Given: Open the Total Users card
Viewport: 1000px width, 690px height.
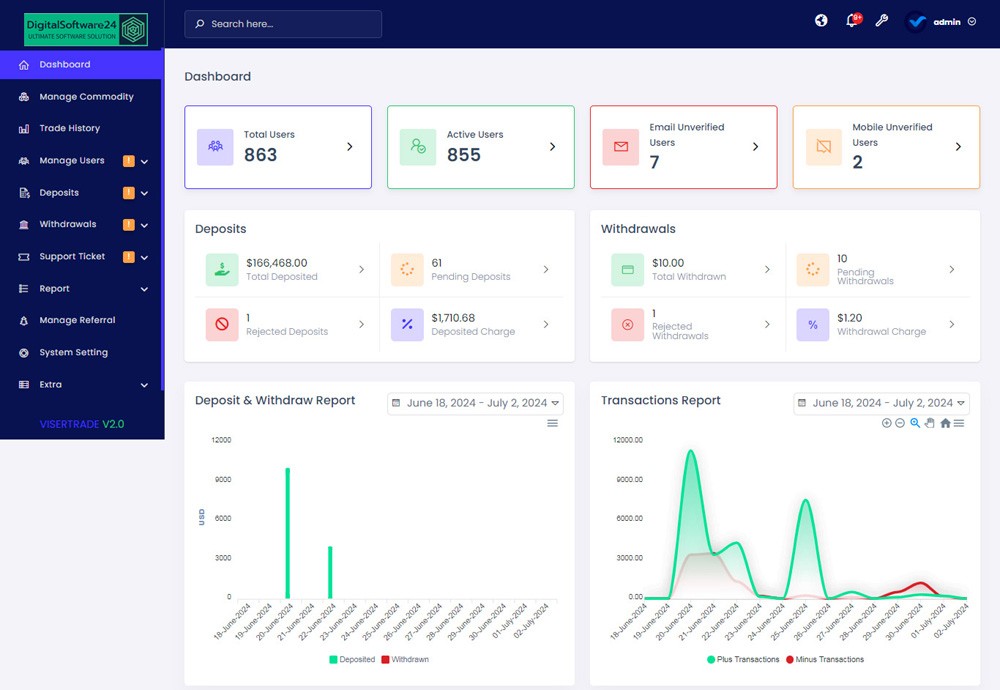Looking at the screenshot, I should tap(278, 147).
